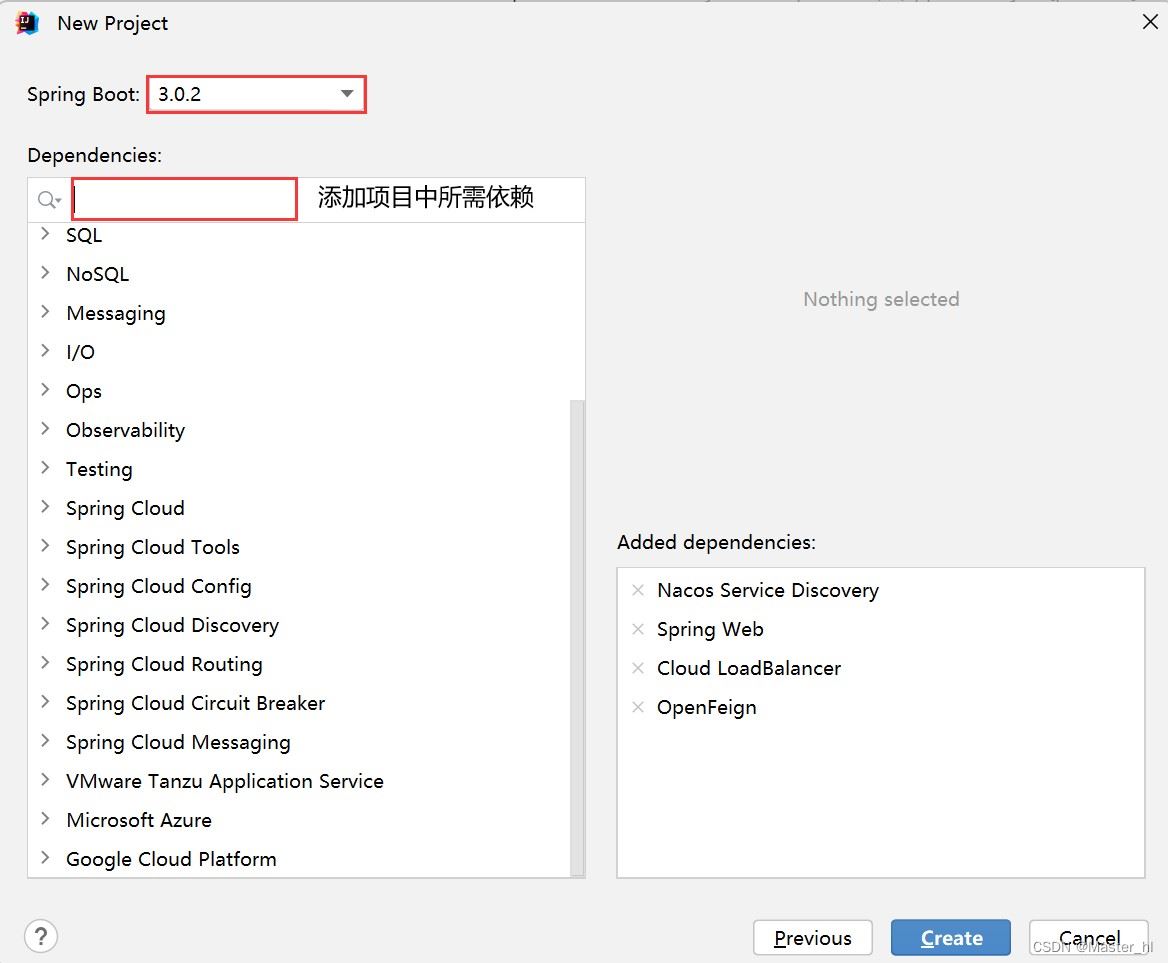Remove Nacos Service Discovery dependency
The width and height of the screenshot is (1168, 963).
[x=638, y=590]
